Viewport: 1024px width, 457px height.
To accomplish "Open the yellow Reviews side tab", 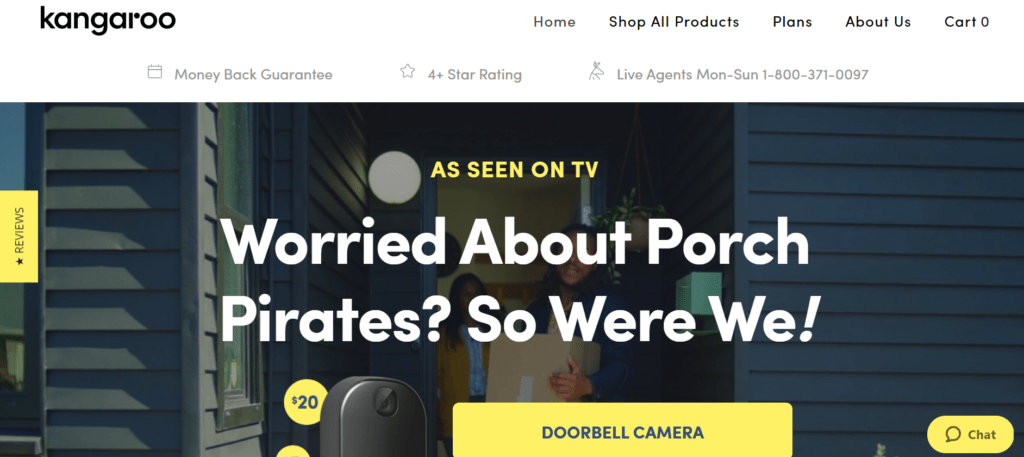I will pyautogui.click(x=19, y=236).
